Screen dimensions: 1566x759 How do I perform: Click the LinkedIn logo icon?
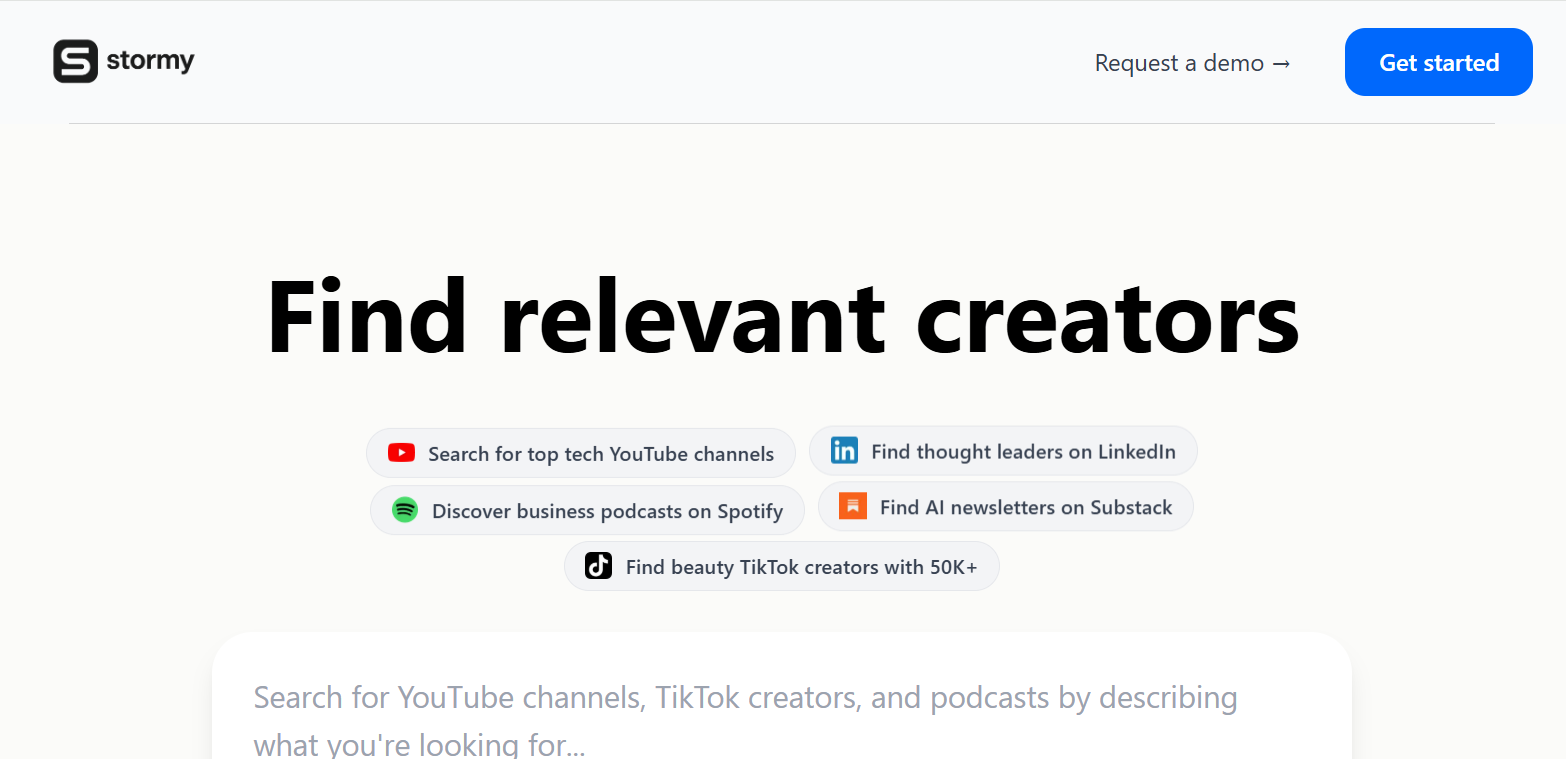pyautogui.click(x=844, y=451)
